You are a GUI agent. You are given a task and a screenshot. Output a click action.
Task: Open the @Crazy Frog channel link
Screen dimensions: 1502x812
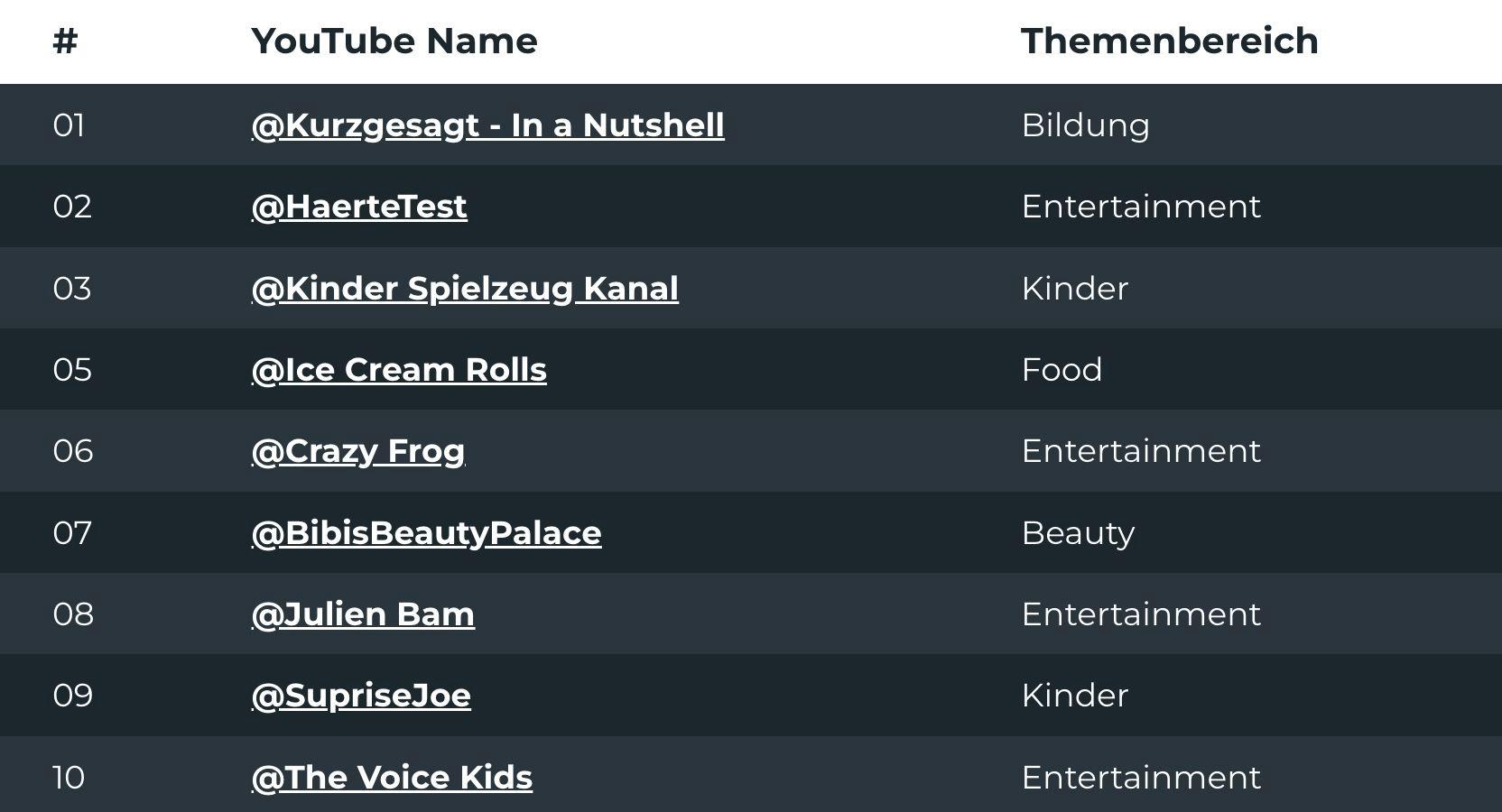pos(358,451)
